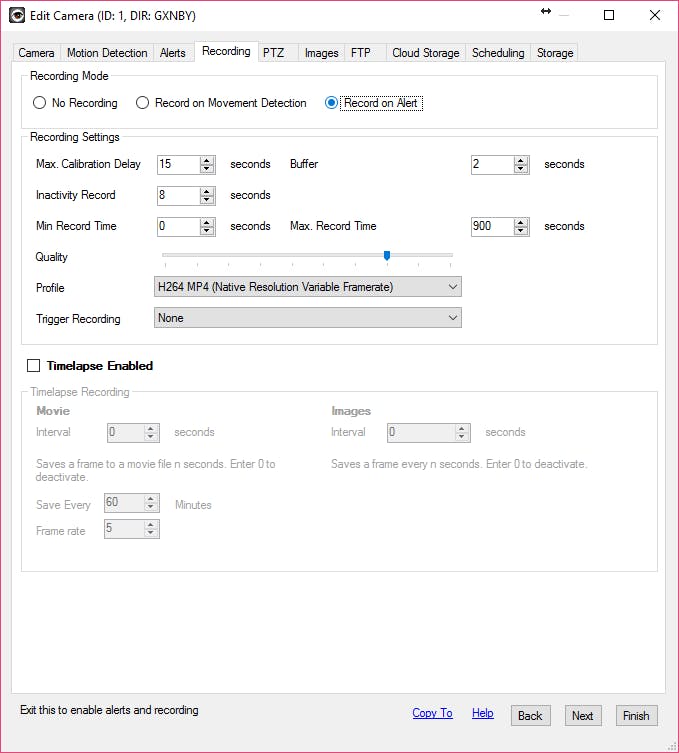Open the Alerts tab
The image size is (679, 753).
173,53
